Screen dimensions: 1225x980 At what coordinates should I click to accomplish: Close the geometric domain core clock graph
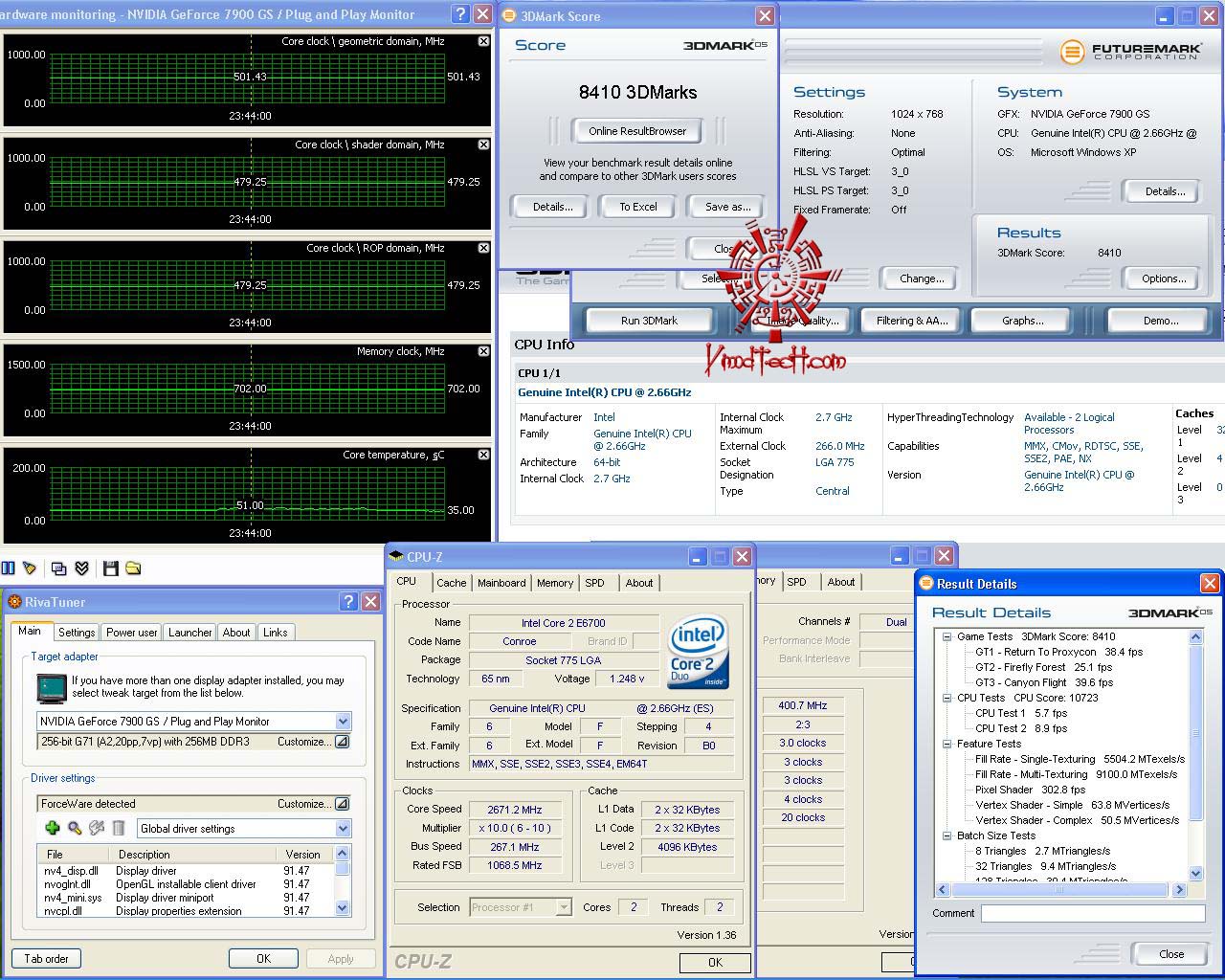(x=483, y=41)
